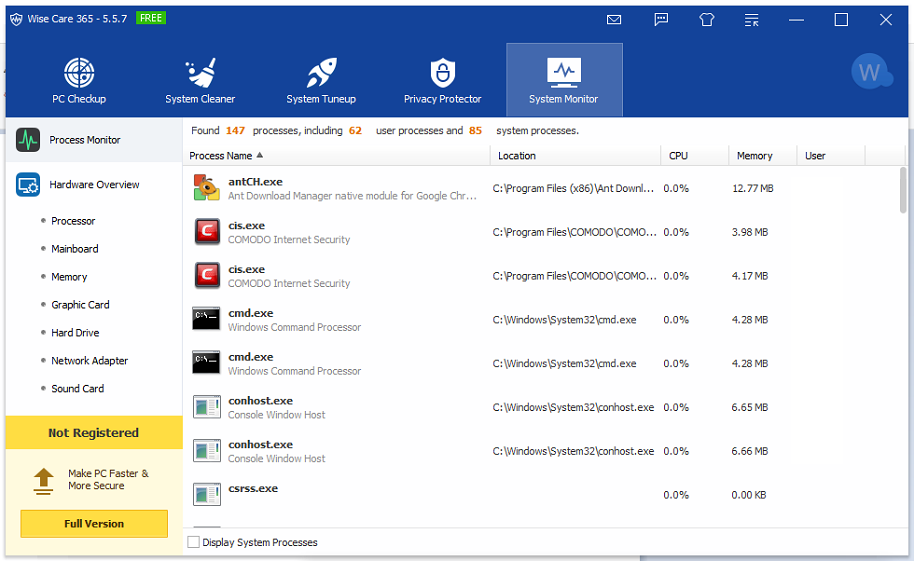Click the Privacy Protector shield icon

[443, 73]
